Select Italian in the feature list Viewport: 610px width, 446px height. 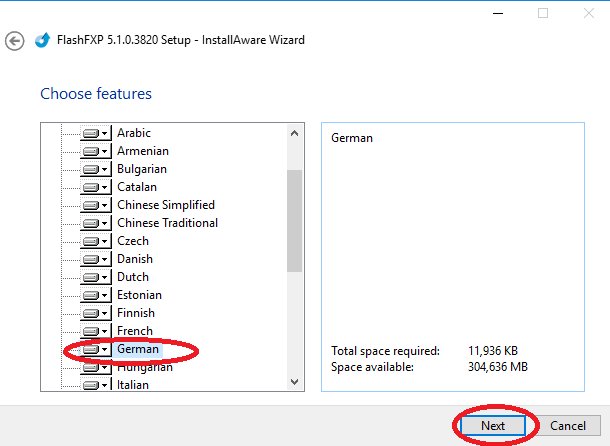pyautogui.click(x=133, y=385)
